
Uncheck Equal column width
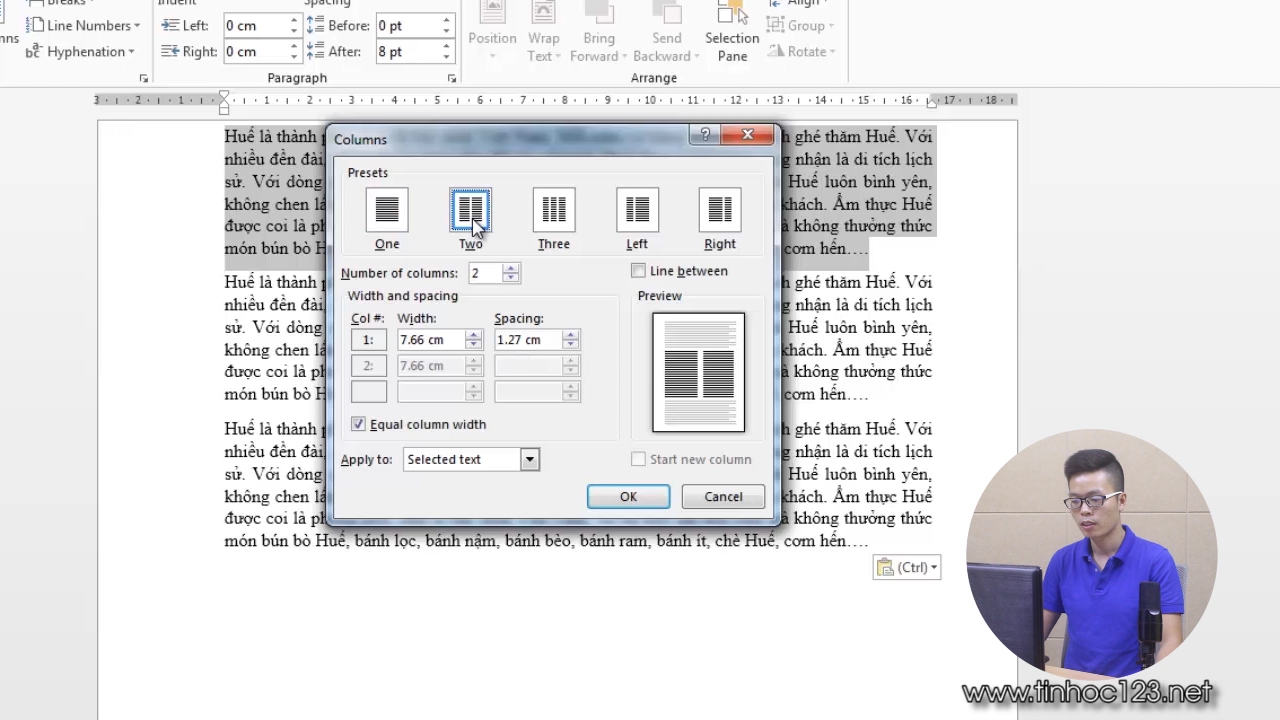(x=358, y=424)
